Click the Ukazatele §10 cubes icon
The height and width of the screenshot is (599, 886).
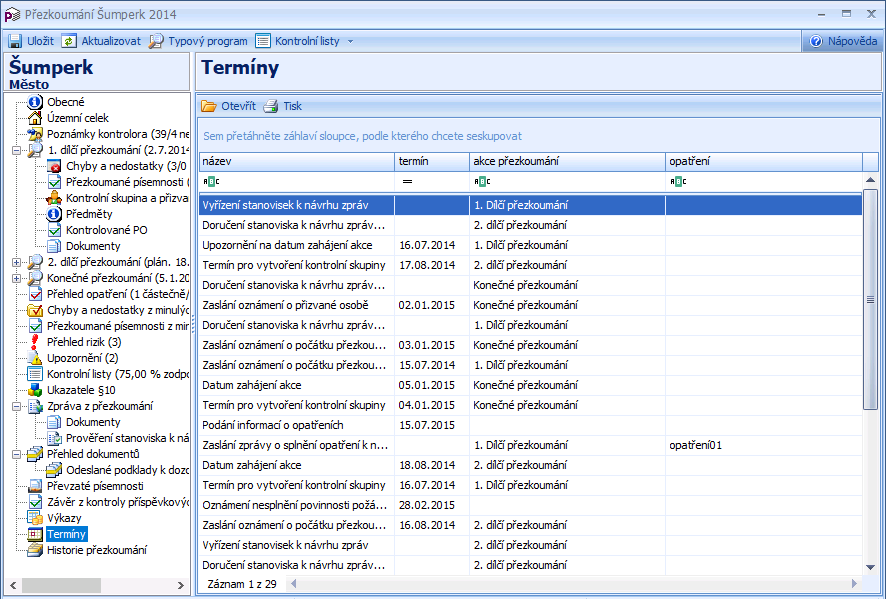[x=35, y=390]
